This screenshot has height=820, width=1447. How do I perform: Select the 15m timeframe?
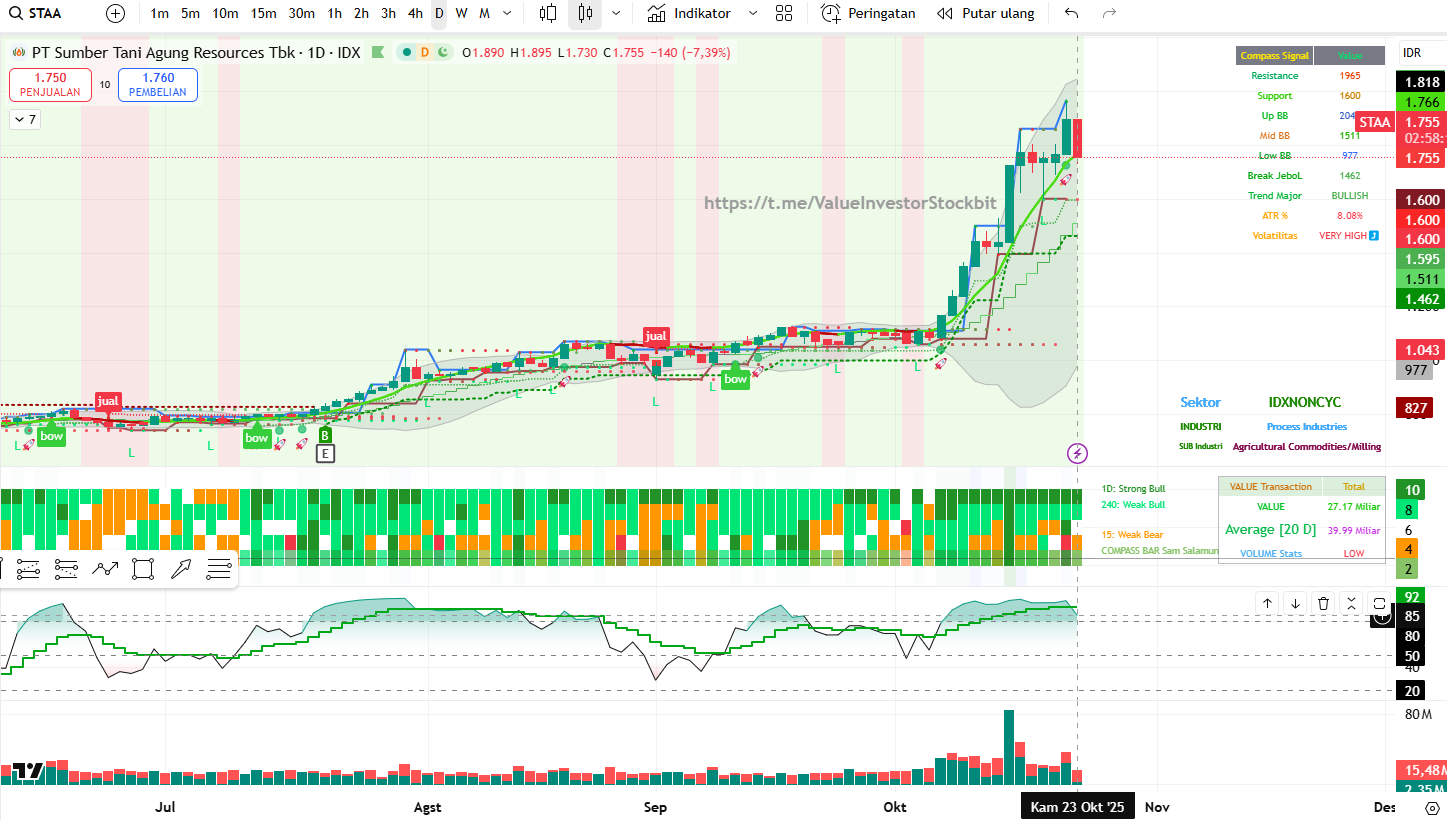[264, 13]
